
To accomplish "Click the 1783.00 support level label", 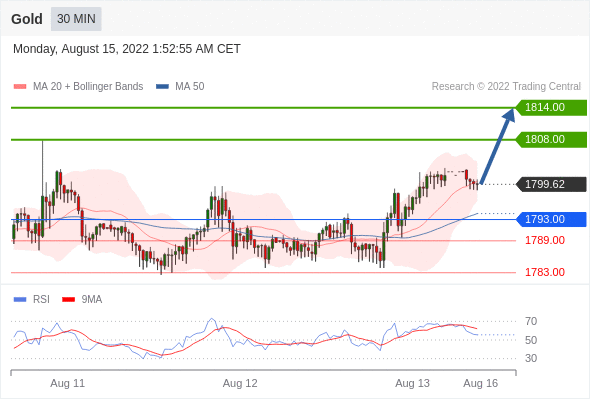I will coord(545,272).
